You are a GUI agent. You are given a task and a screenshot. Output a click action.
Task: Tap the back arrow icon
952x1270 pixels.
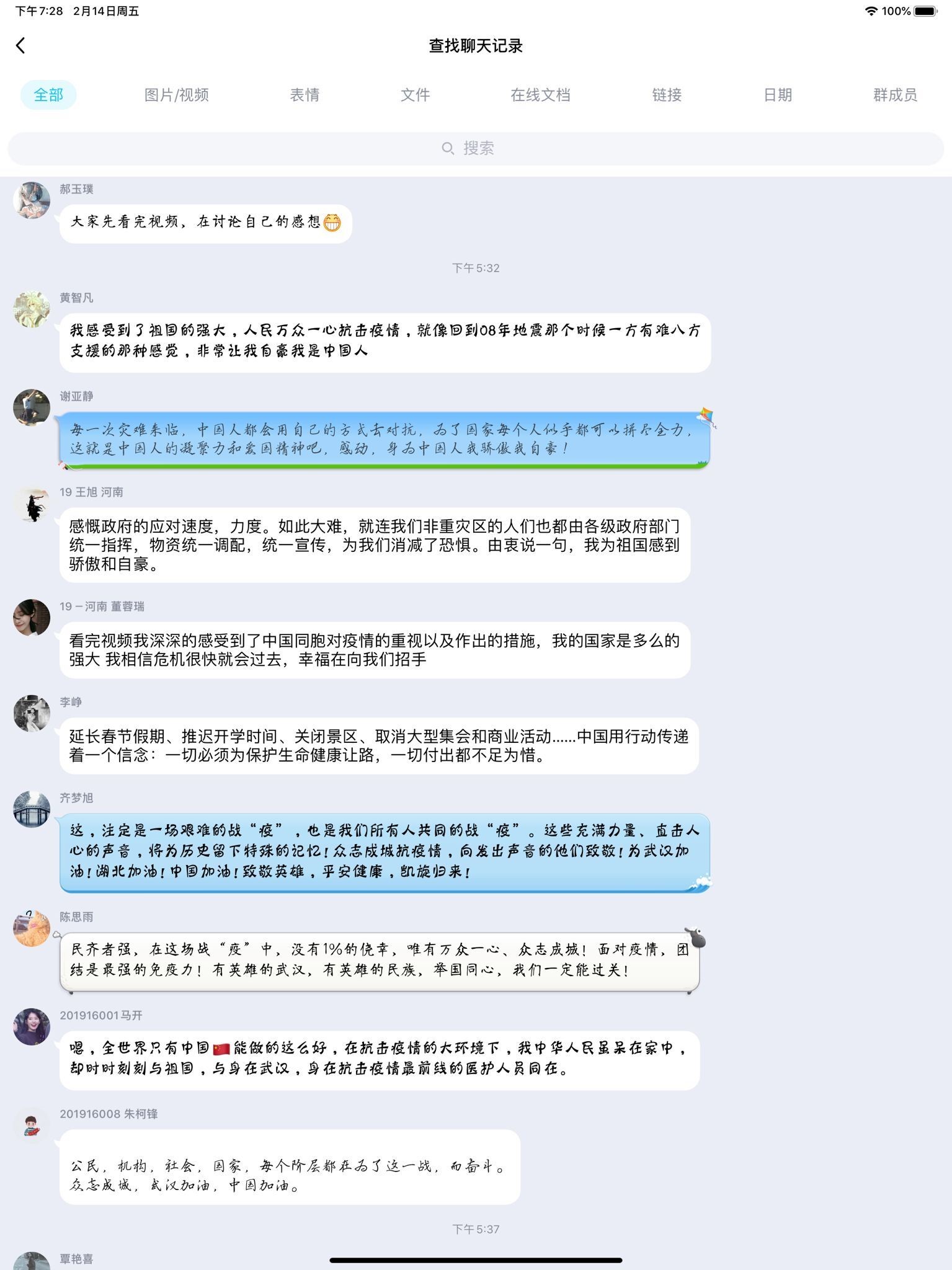(20, 45)
